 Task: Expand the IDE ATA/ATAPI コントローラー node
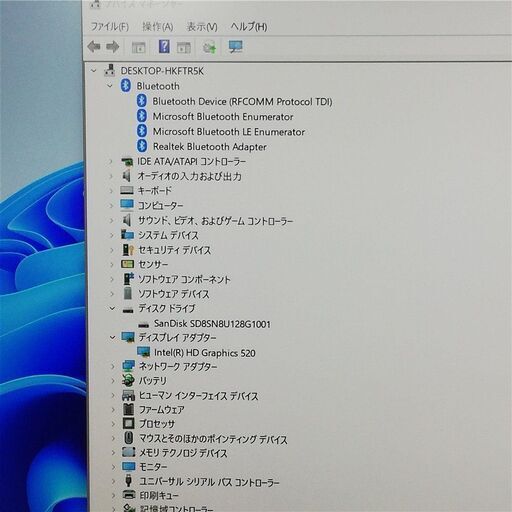[x=111, y=162]
